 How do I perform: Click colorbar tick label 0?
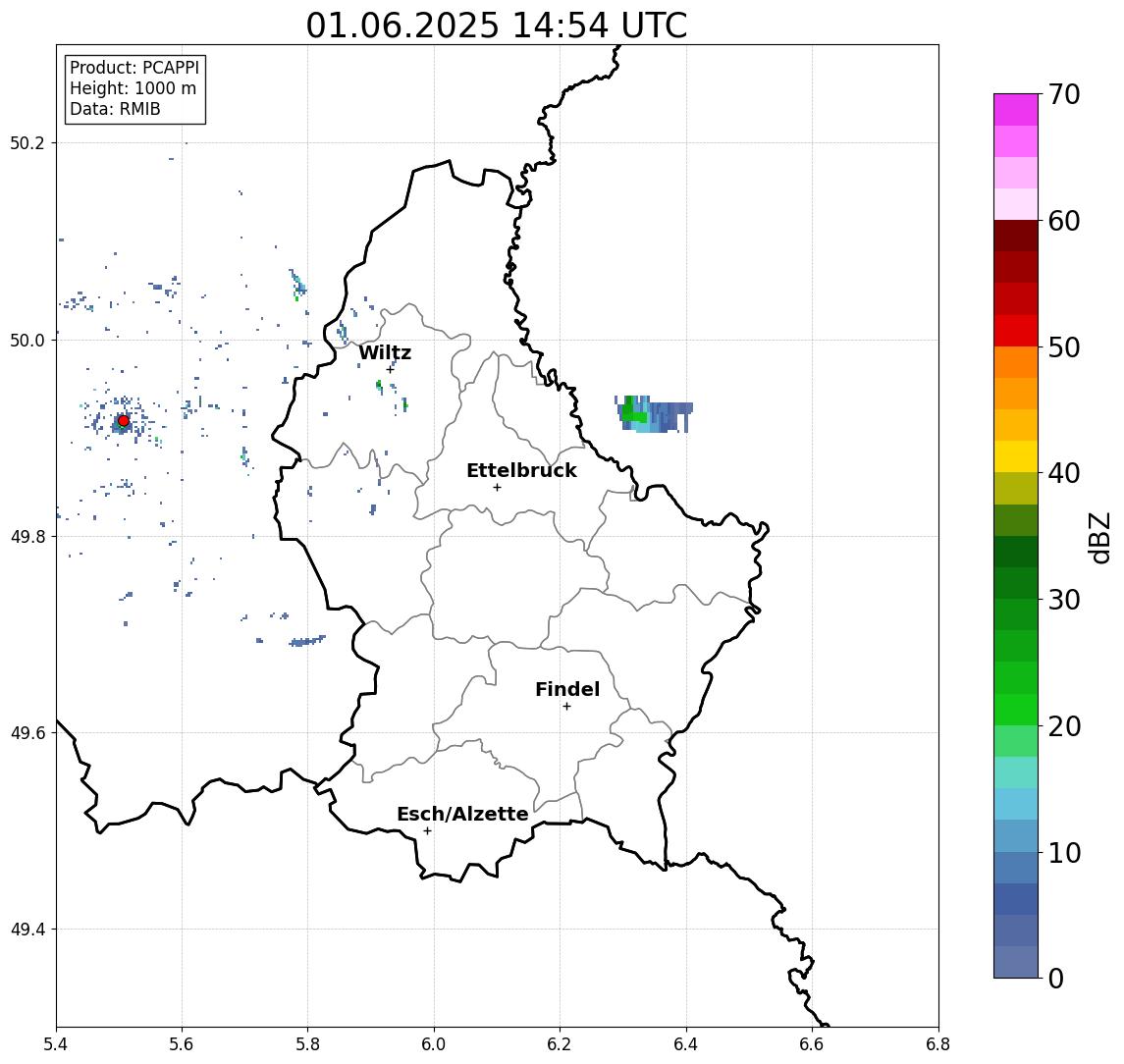tap(1056, 979)
